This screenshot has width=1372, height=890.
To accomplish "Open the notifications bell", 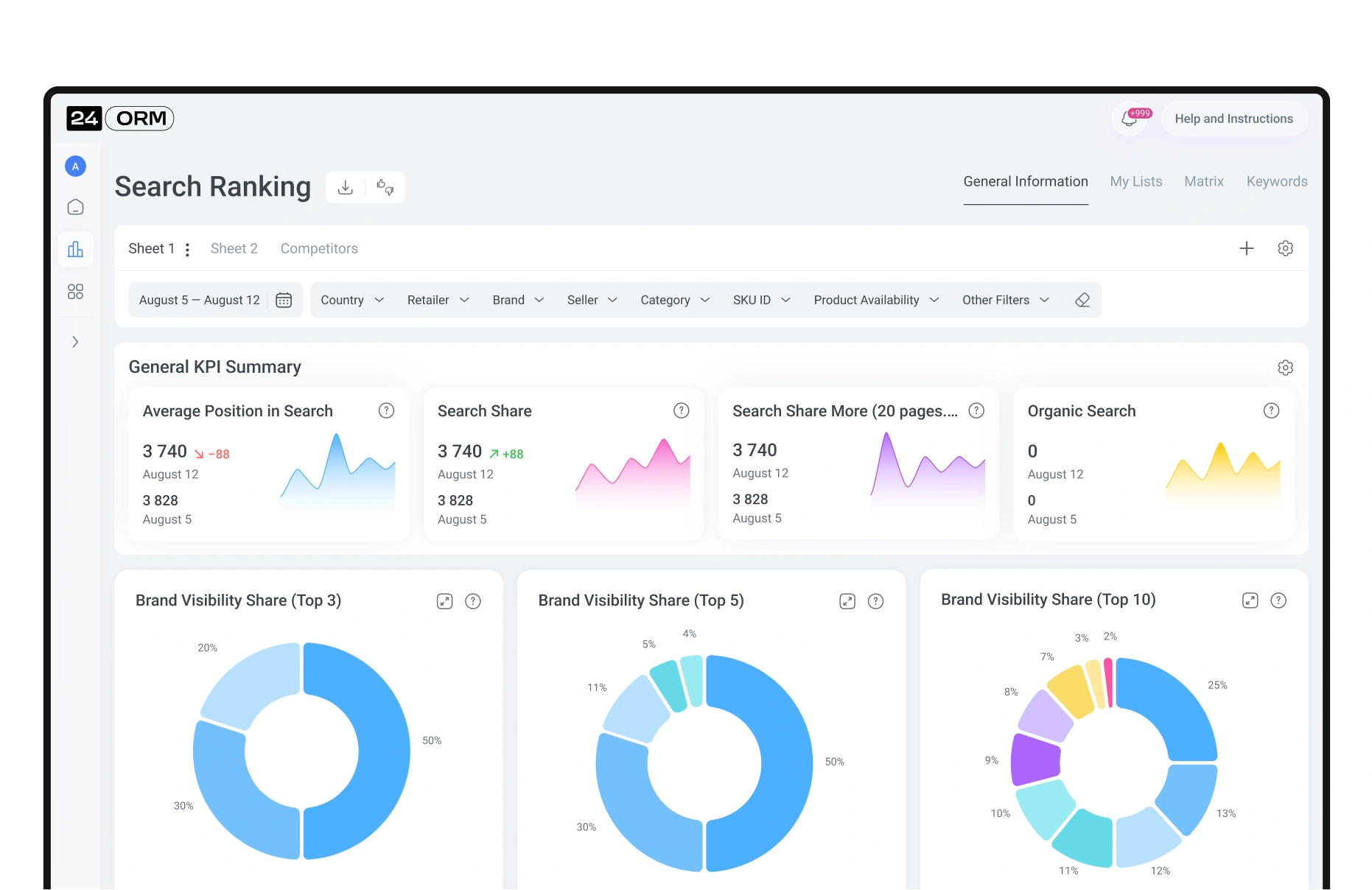I will 1130,119.
